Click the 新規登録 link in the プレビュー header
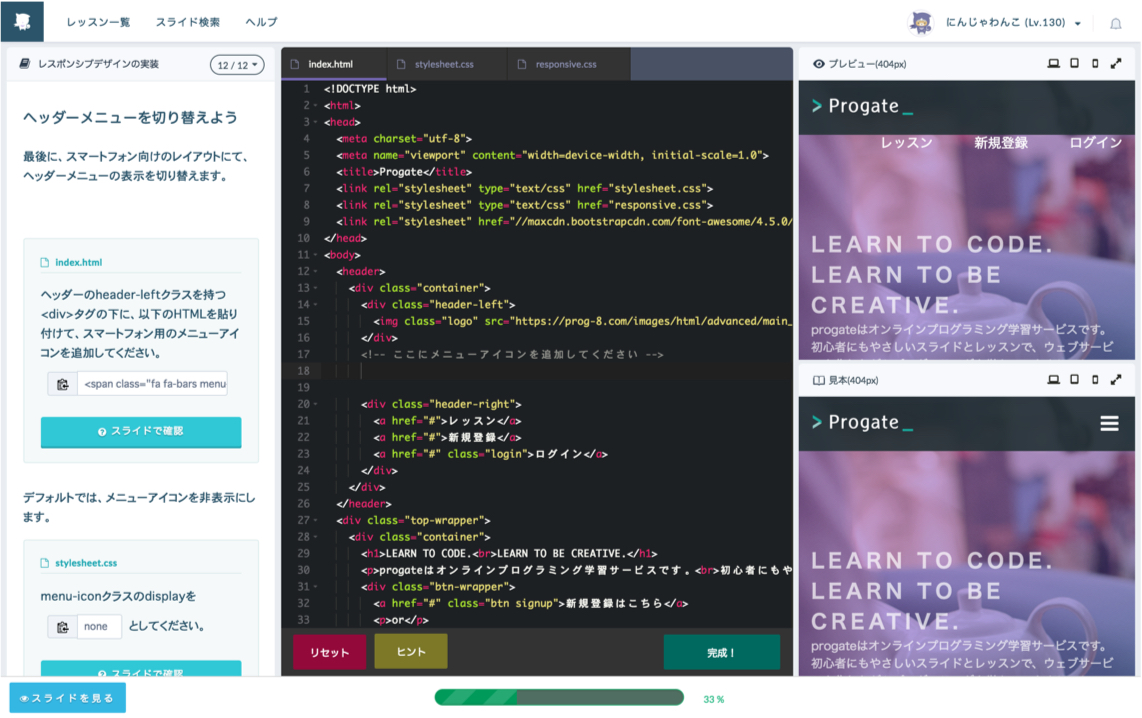1142x718 pixels. pyautogui.click(x=1001, y=143)
